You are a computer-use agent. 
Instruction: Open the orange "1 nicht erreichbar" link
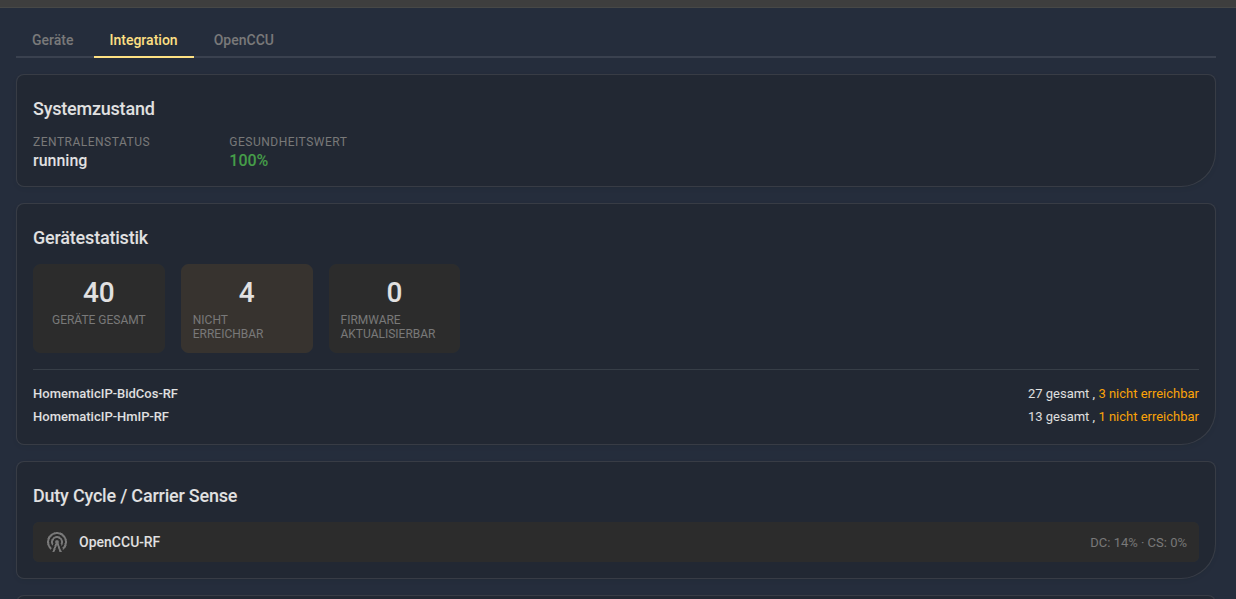(x=1148, y=416)
